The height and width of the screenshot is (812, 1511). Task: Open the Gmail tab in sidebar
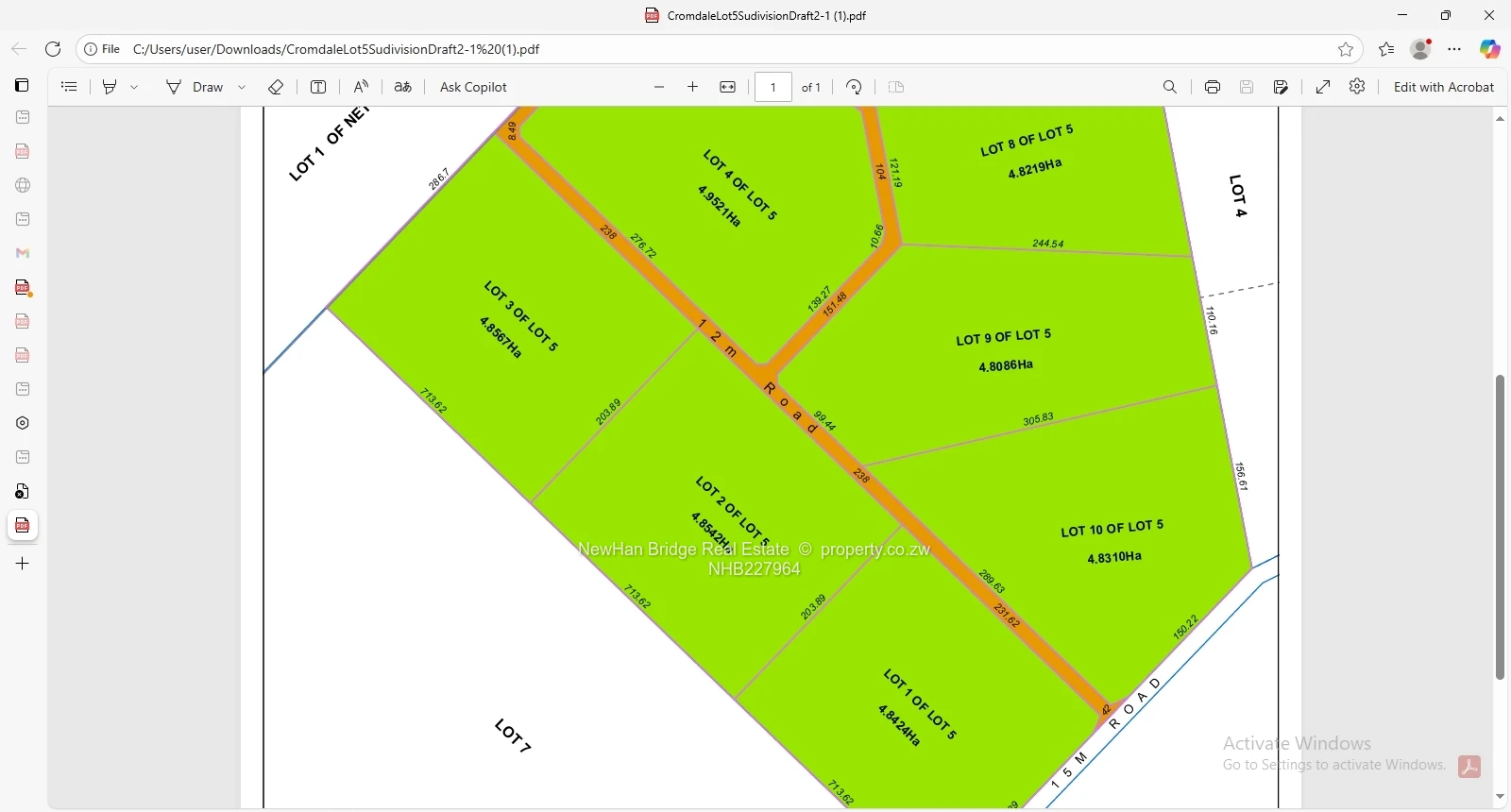click(x=23, y=253)
